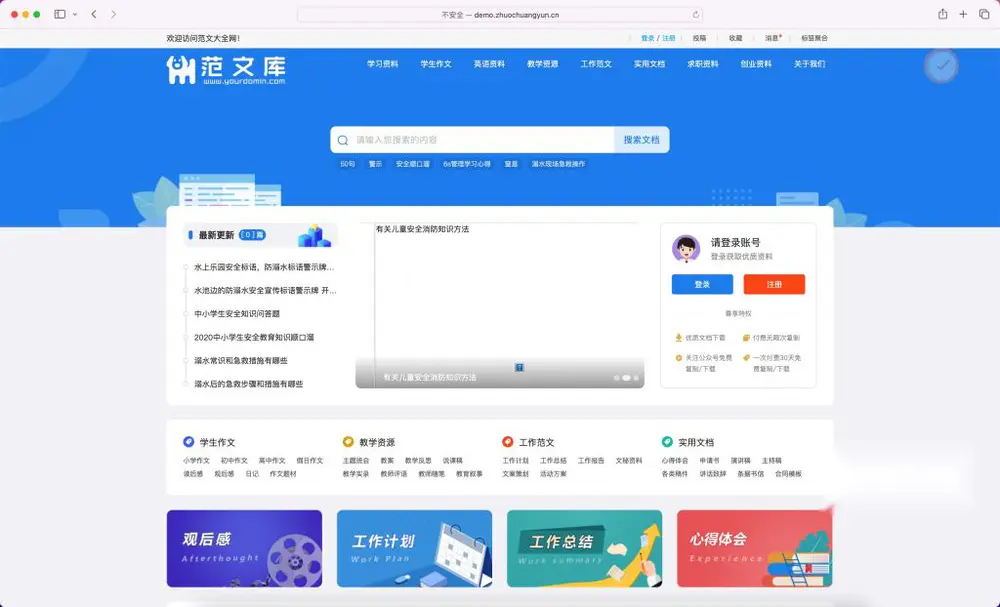Viewport: 1000px width, 607px height.
Task: Click hot search tag 溺水现场急救操作
Action: [x=559, y=164]
